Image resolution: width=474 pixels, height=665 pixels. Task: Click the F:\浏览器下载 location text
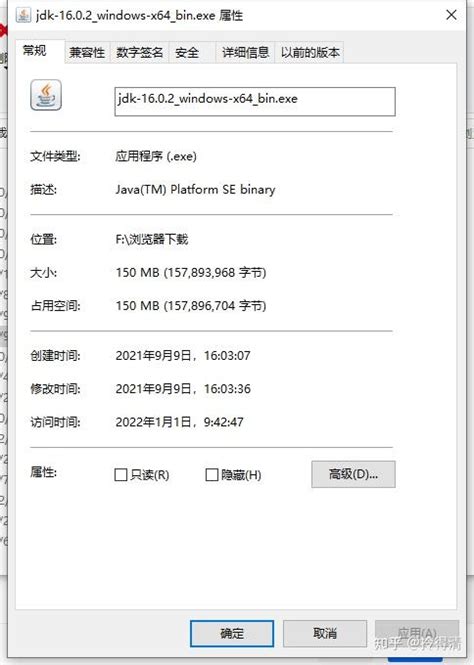click(152, 239)
